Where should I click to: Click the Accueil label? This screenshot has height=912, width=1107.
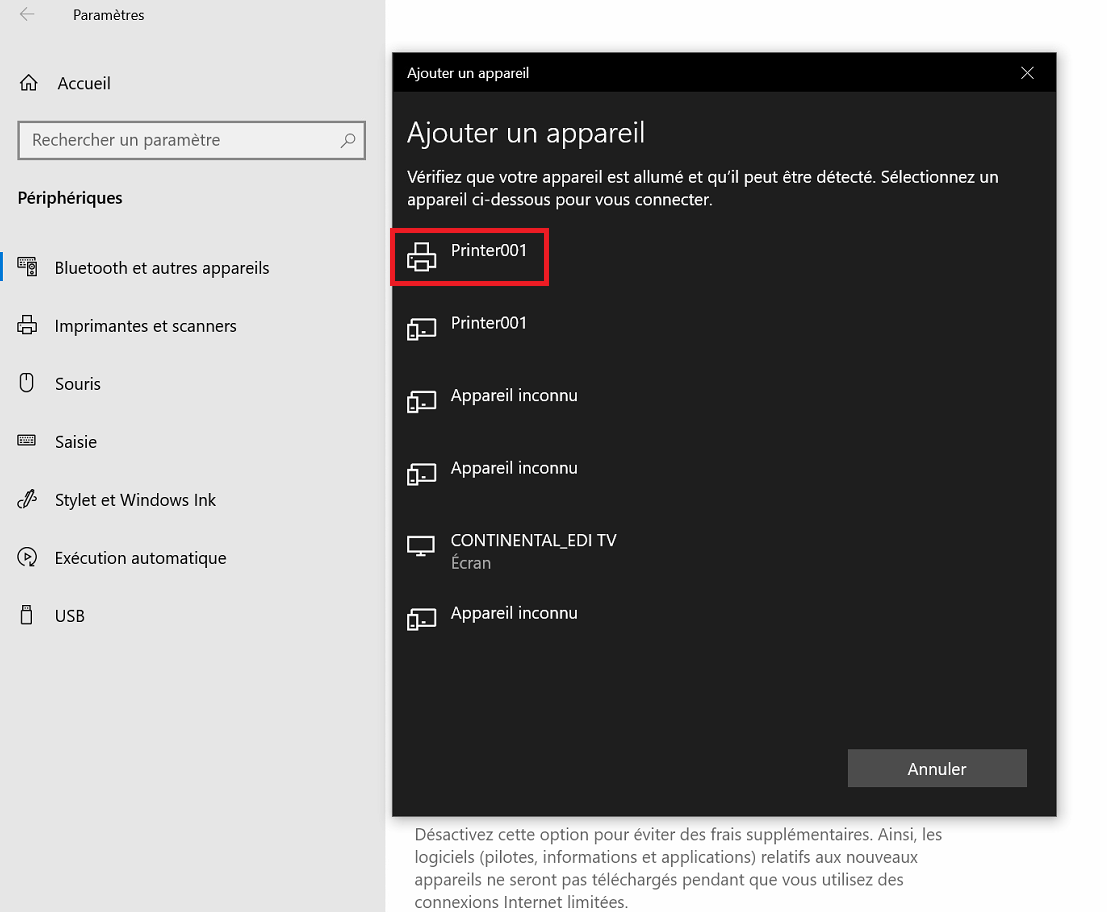[84, 83]
